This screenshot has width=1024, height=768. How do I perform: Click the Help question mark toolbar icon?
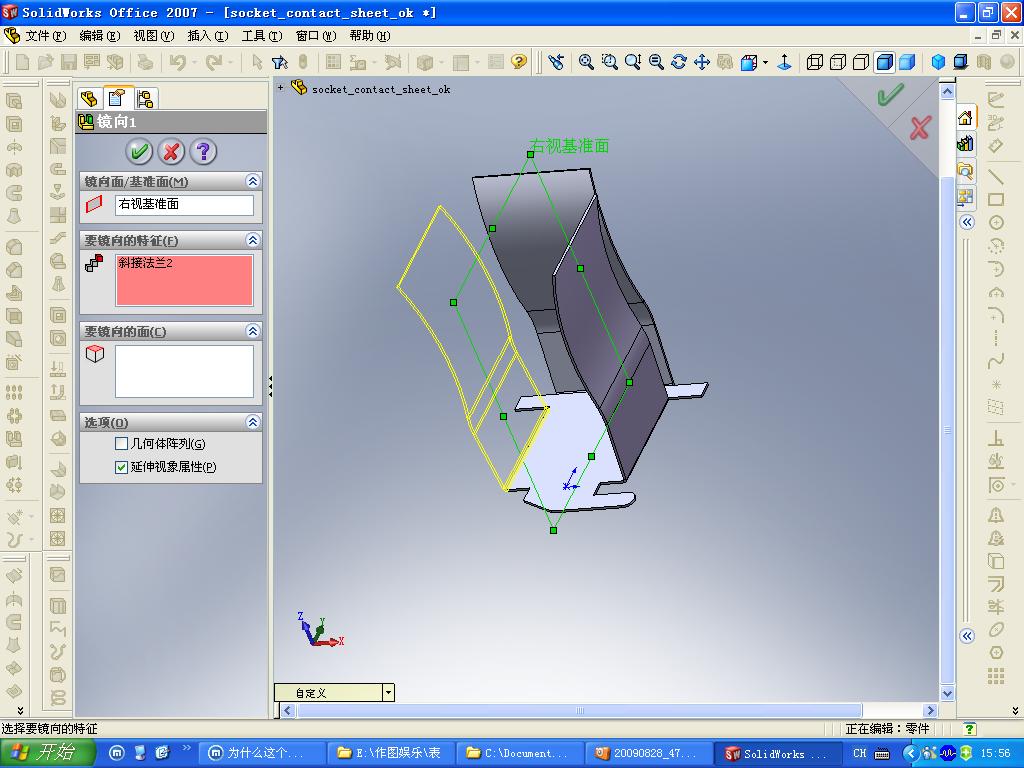coord(519,62)
